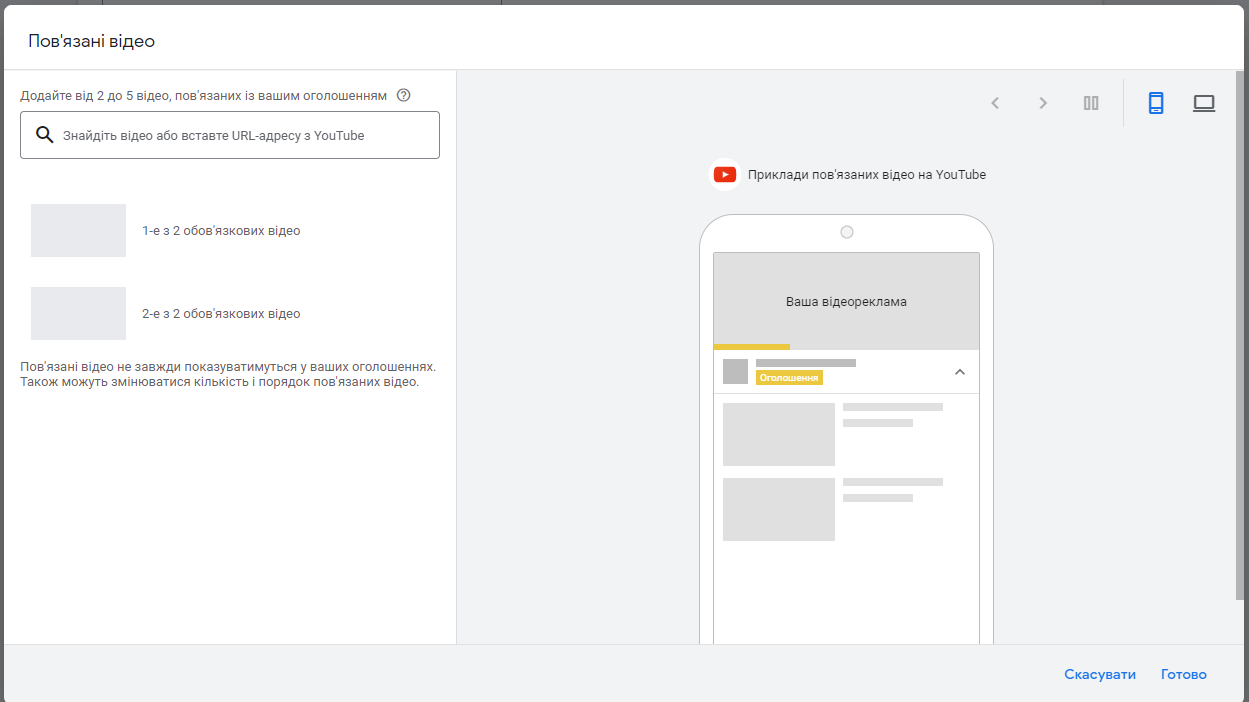Click the search magnifier icon

point(44,135)
